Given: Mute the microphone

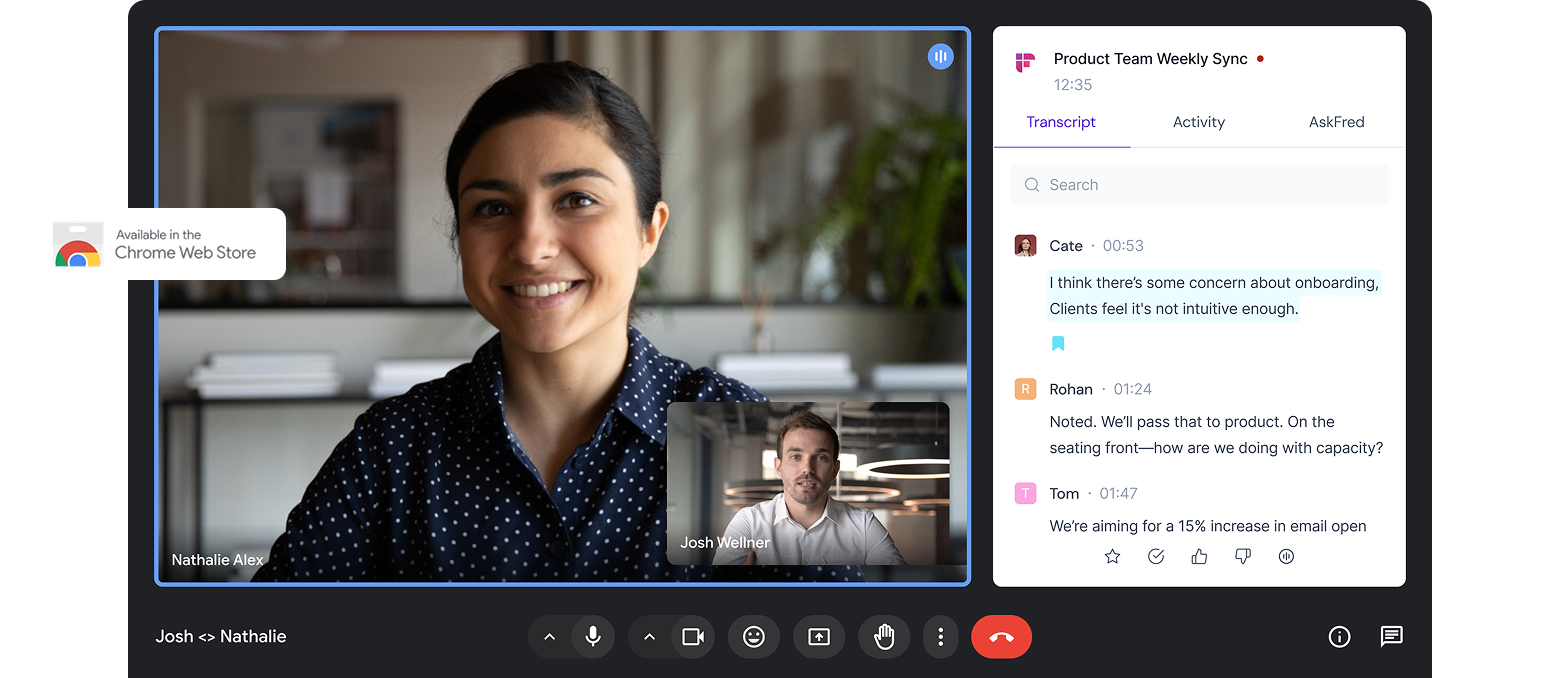Looking at the screenshot, I should coord(593,637).
